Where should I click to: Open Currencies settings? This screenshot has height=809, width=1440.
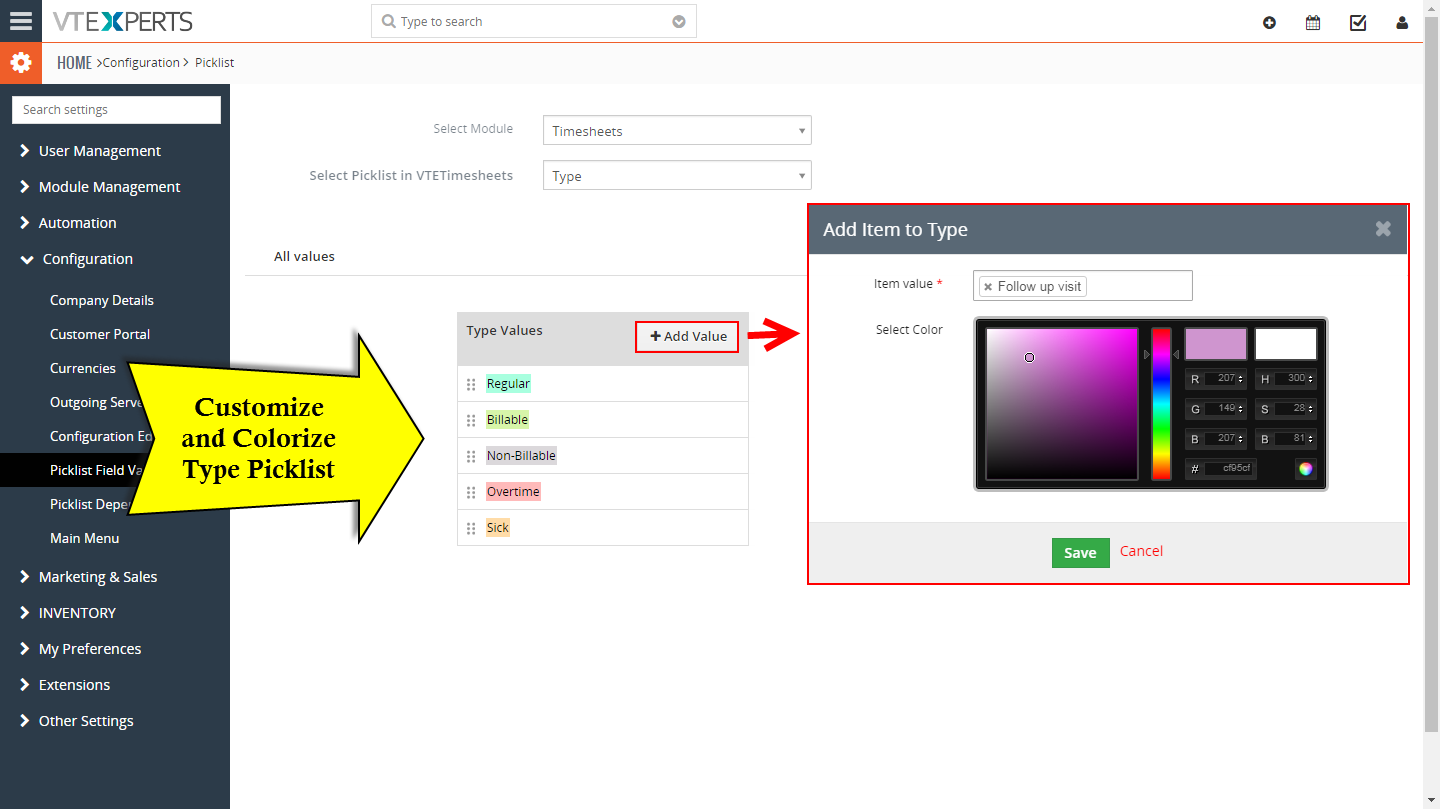tap(83, 368)
